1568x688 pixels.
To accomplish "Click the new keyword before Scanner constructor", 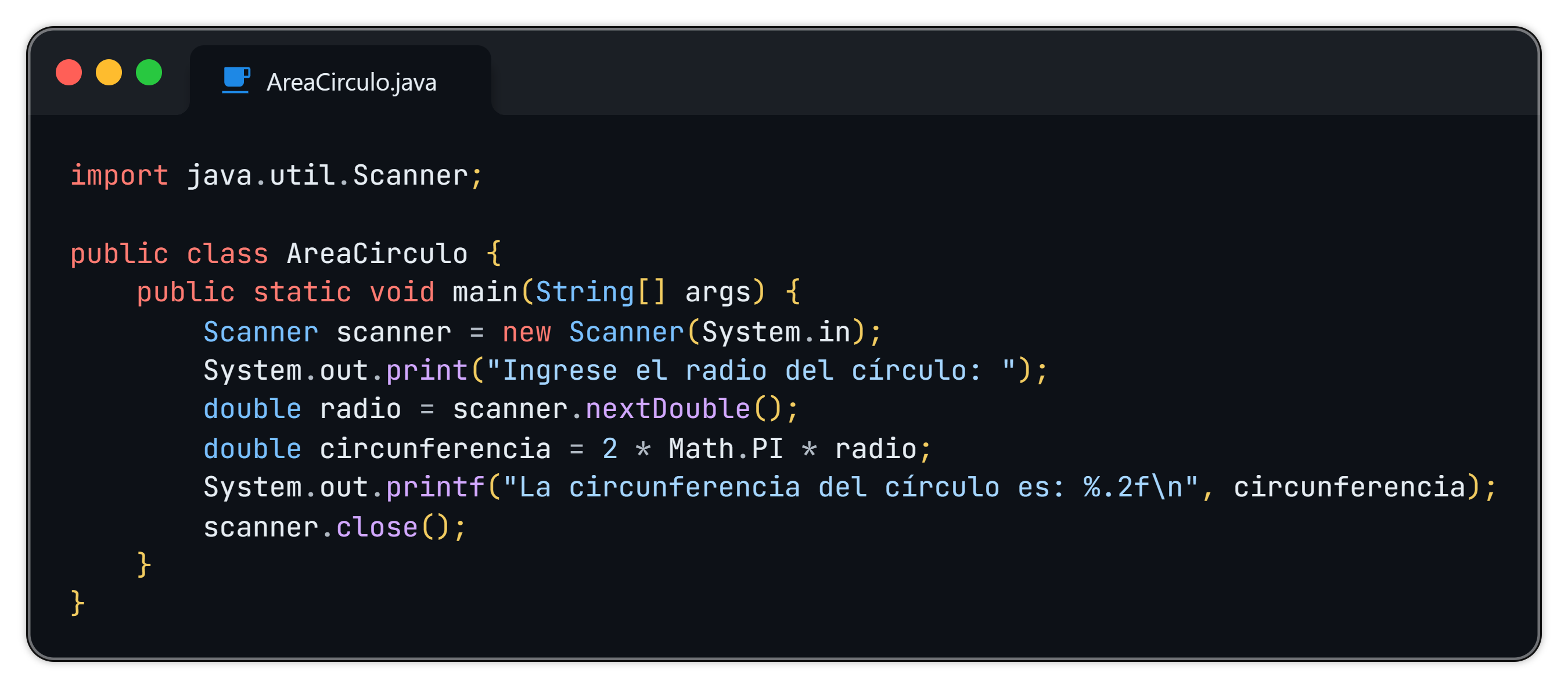I will point(527,332).
